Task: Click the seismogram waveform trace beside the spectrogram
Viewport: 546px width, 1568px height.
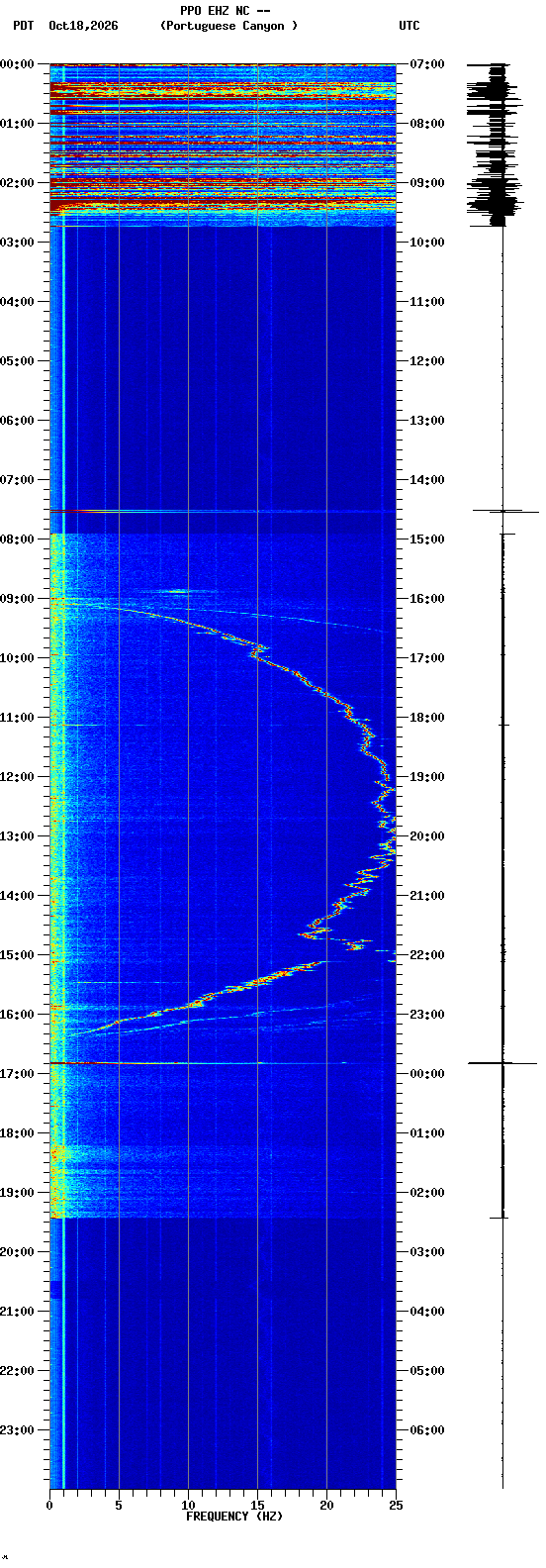Action: pyautogui.click(x=502, y=776)
